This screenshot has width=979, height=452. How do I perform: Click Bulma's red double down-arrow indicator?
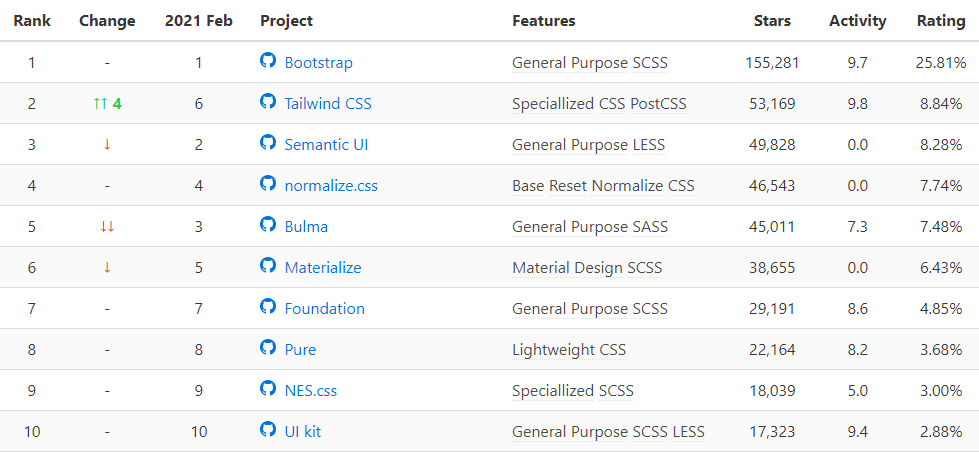coord(107,226)
